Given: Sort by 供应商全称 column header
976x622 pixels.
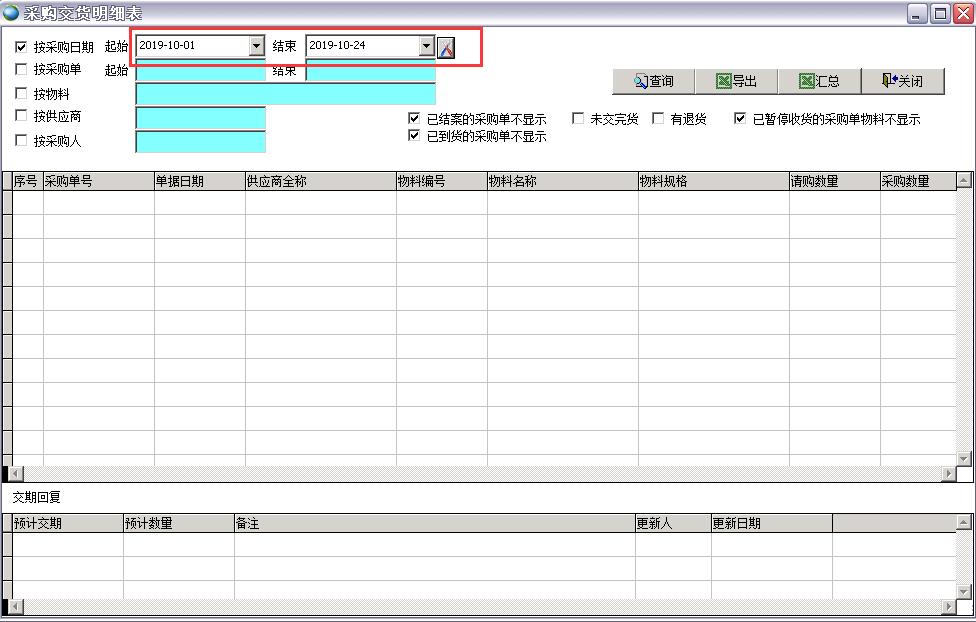Looking at the screenshot, I should 320,181.
